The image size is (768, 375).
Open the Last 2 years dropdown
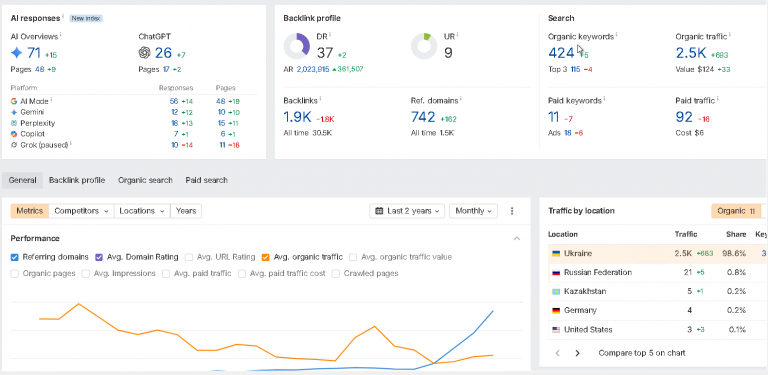(x=408, y=211)
